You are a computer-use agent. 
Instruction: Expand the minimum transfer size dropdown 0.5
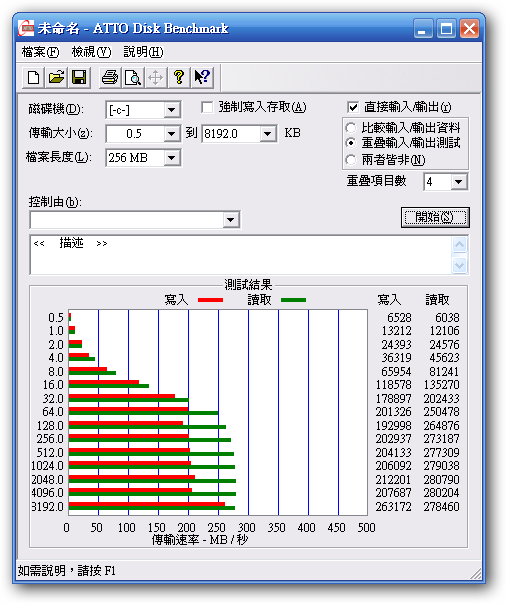pyautogui.click(x=171, y=134)
